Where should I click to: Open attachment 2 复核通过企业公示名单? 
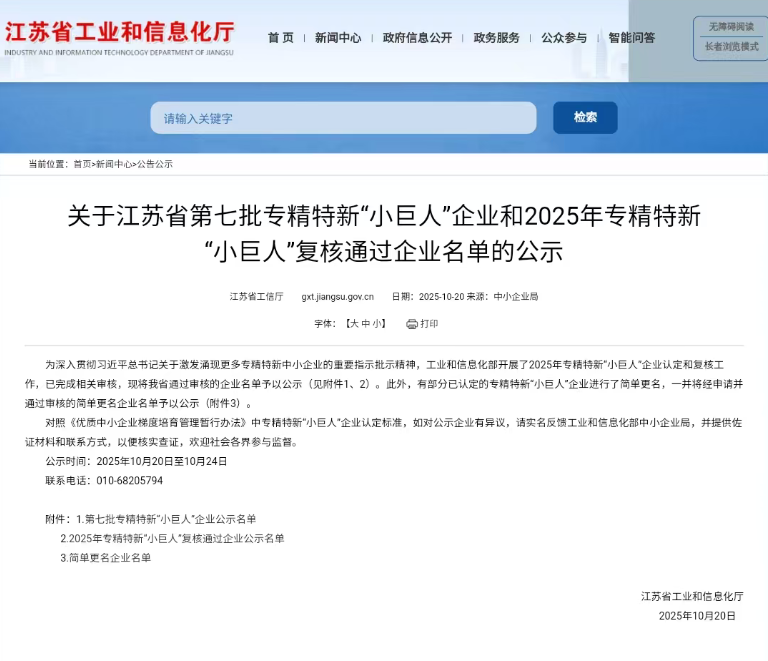(x=172, y=539)
